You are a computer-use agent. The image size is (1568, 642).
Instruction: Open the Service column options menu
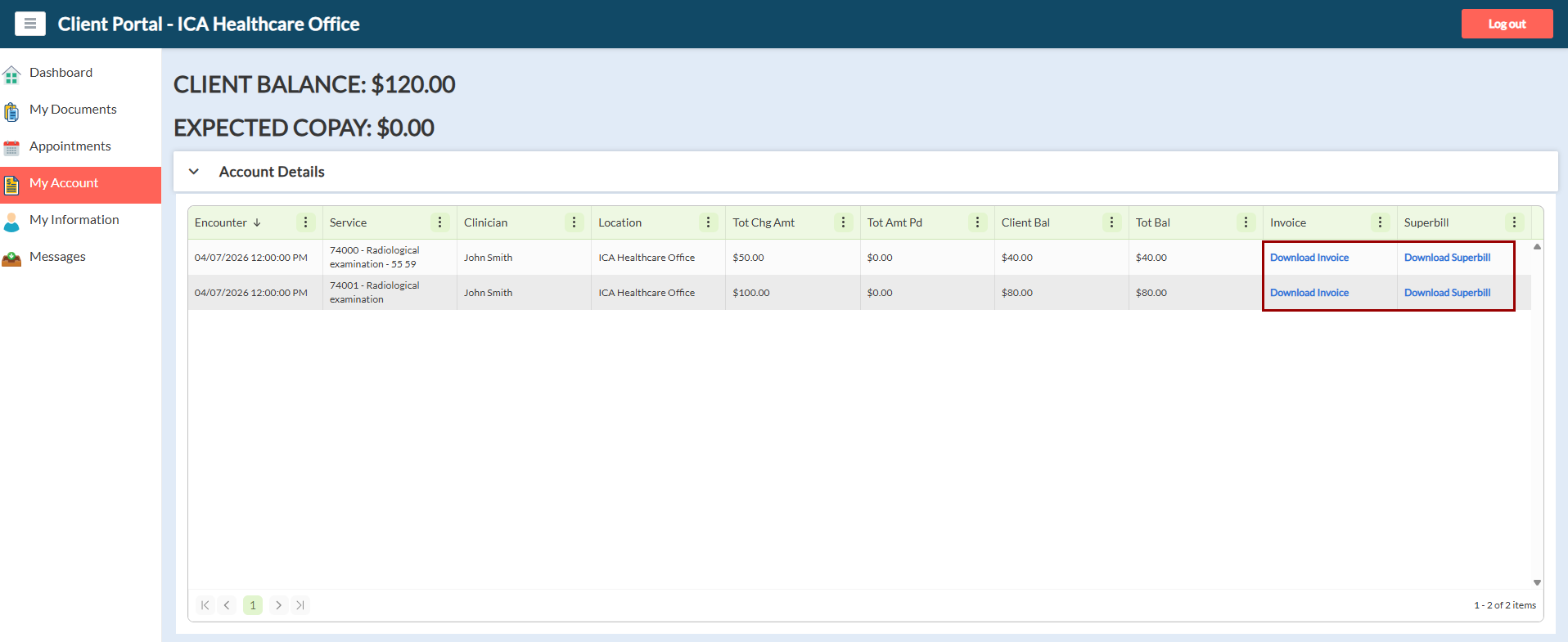tap(439, 222)
